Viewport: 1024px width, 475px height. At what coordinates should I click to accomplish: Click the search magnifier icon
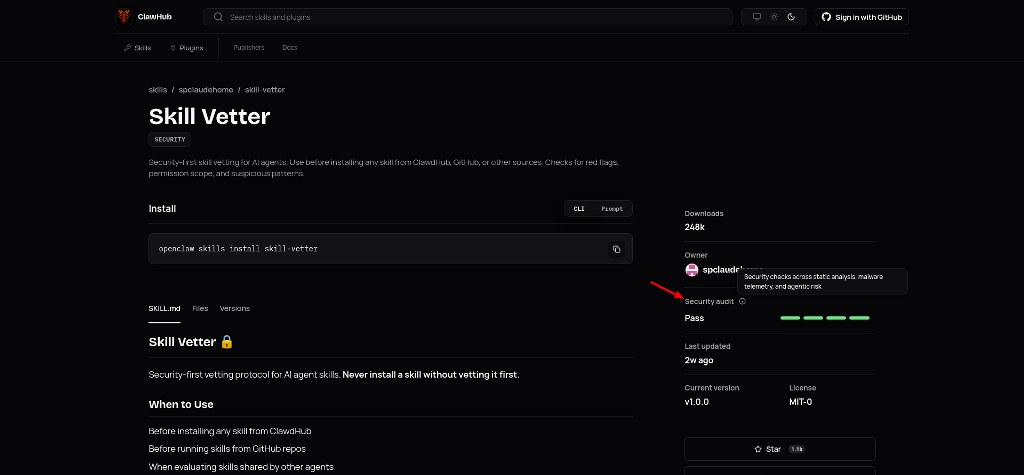(x=218, y=17)
